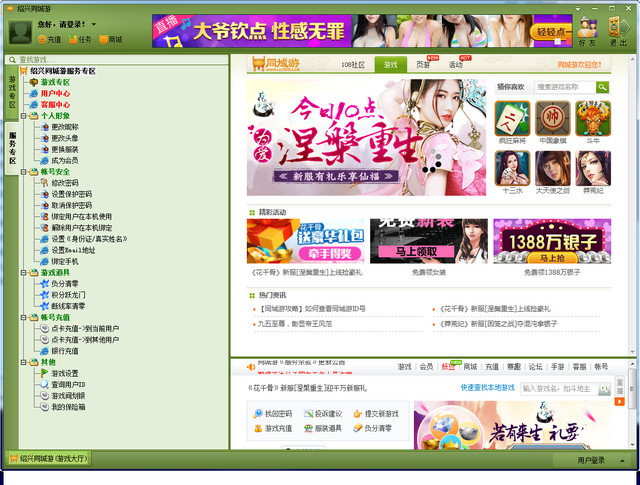Viewport: 640px width, 485px height.
Task: Collapse the 个人形象 tree folder
Action: click(24, 116)
